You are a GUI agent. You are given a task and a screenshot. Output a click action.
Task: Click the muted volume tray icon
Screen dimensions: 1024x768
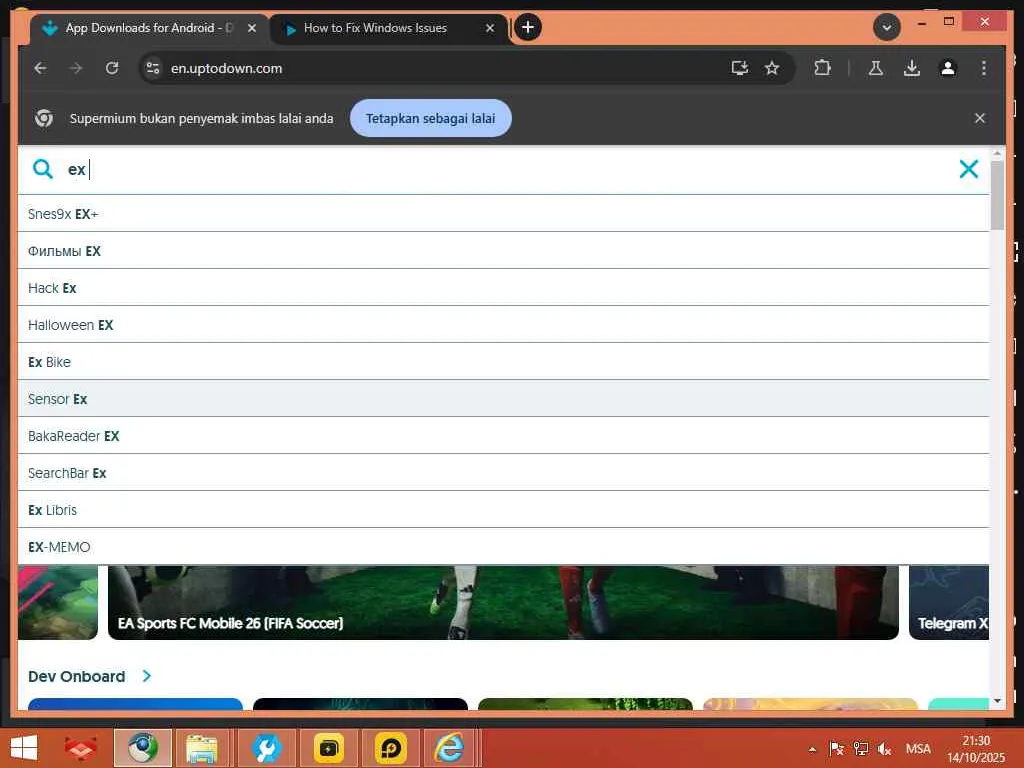pos(884,749)
